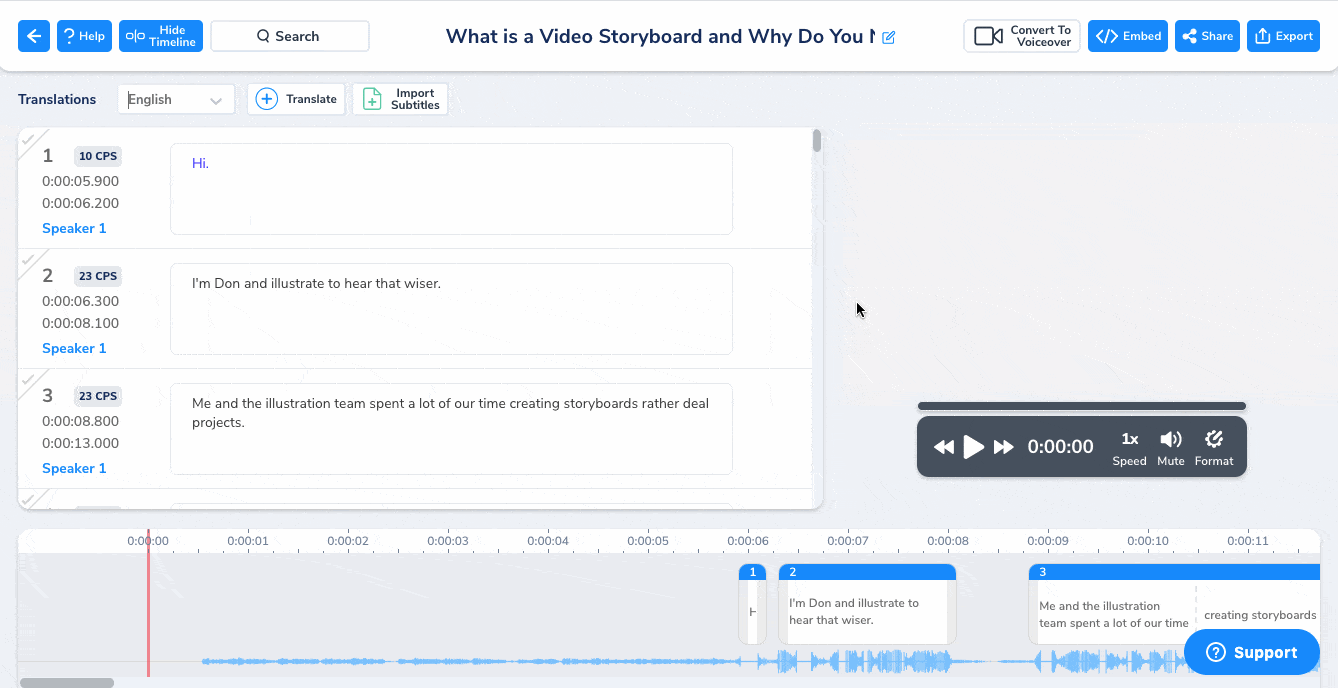The image size is (1338, 688).
Task: Click end time 0:00:08.100
Action: pyautogui.click(x=80, y=323)
